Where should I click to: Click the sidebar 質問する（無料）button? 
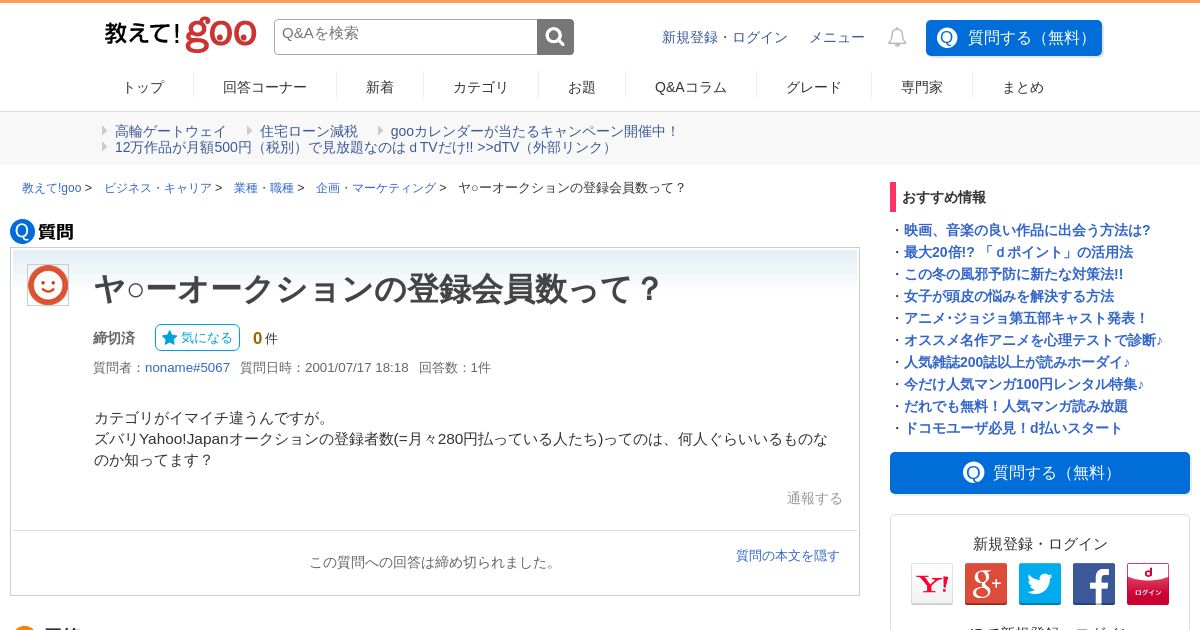[x=1040, y=473]
